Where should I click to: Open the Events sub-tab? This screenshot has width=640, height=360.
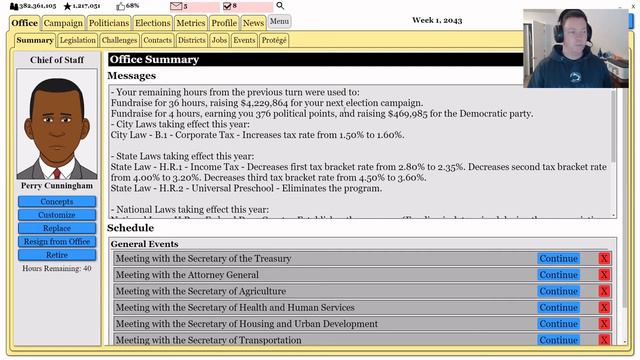[x=244, y=40]
